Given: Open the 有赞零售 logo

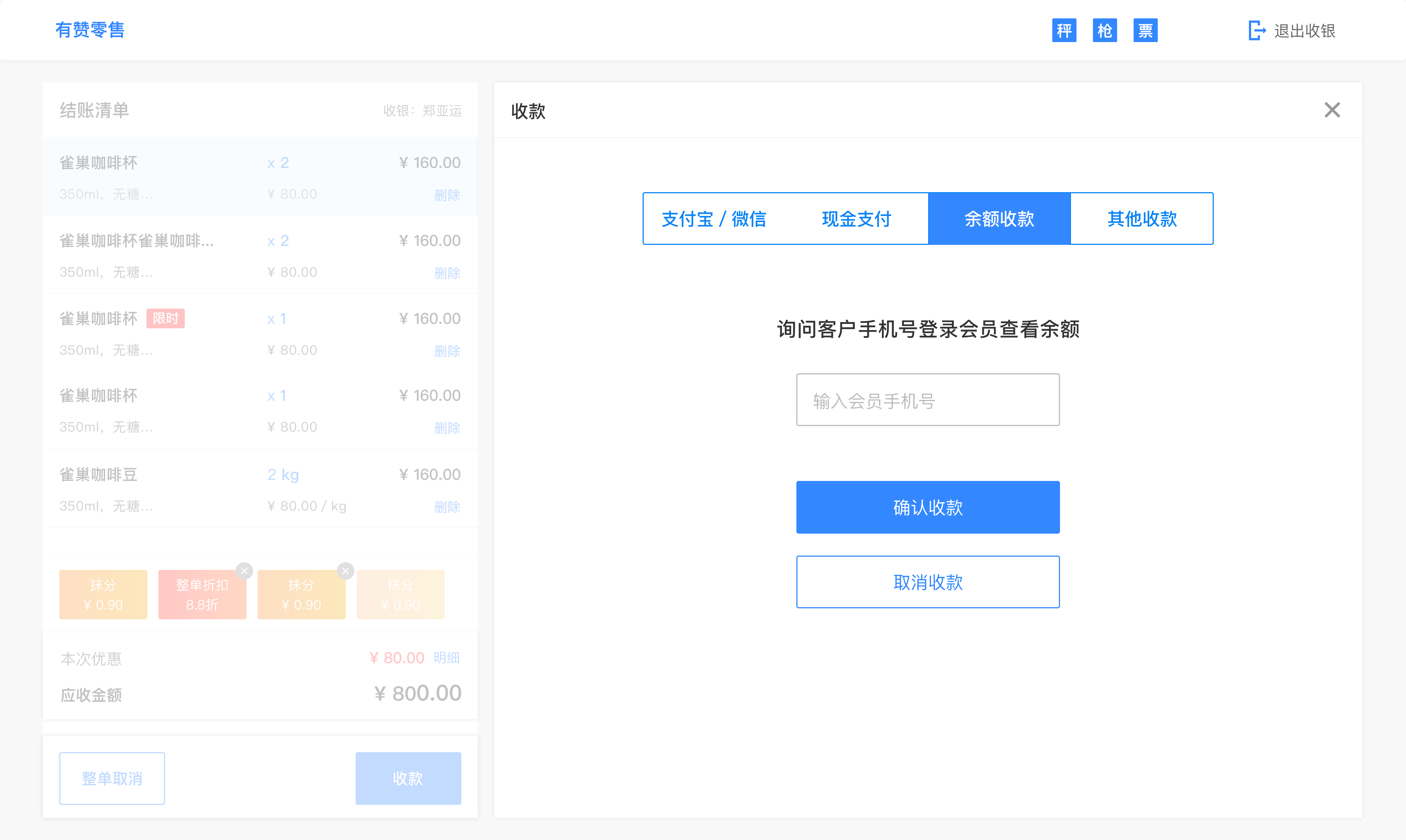Looking at the screenshot, I should point(90,29).
